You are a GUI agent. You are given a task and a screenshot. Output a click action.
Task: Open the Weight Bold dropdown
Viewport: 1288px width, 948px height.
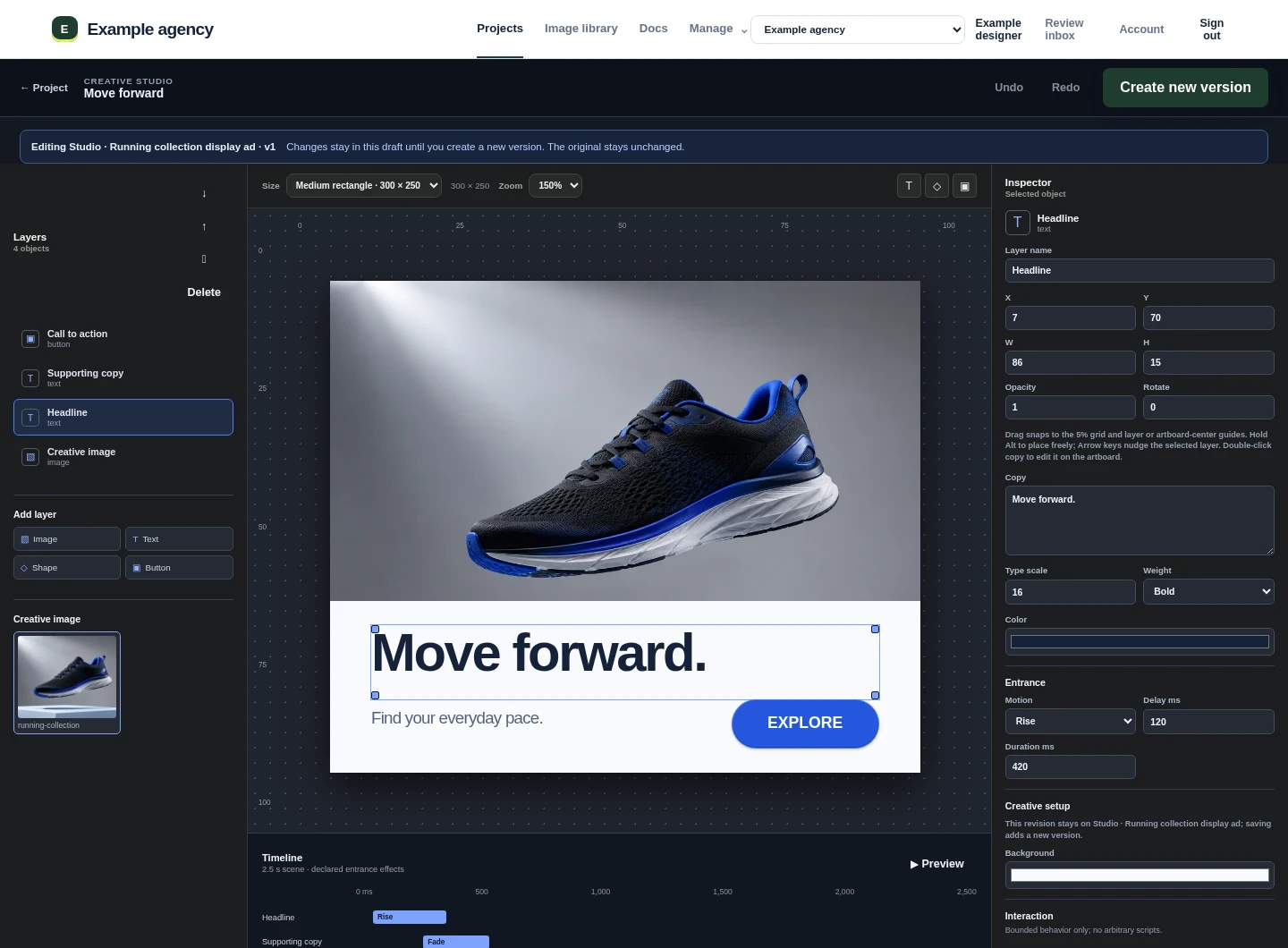1208,591
